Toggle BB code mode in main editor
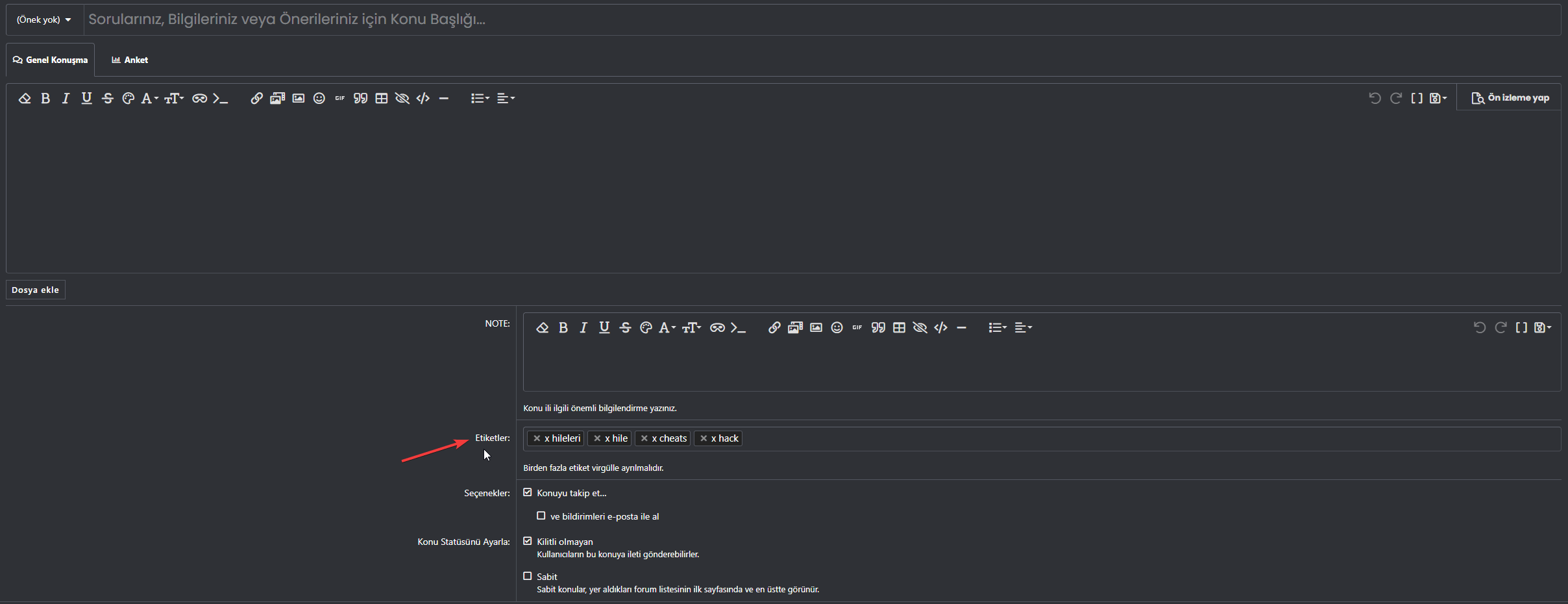 [x=1417, y=98]
